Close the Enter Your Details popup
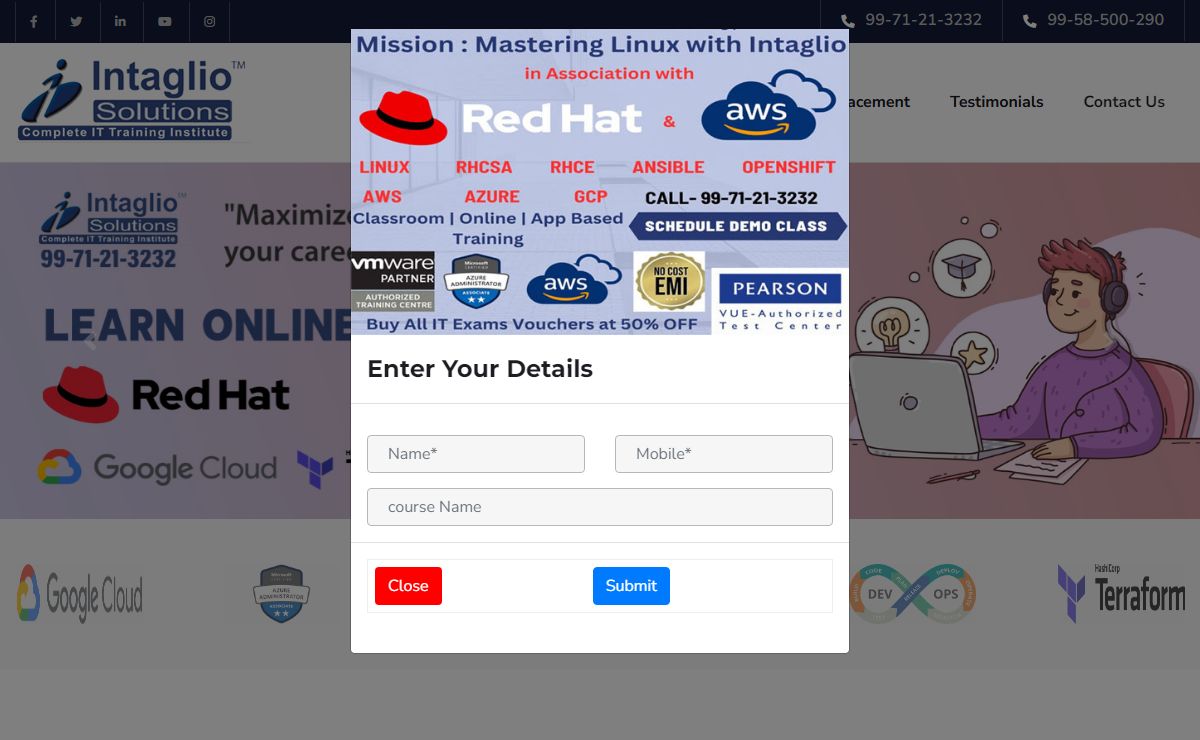This screenshot has width=1200, height=740. pyautogui.click(x=408, y=586)
